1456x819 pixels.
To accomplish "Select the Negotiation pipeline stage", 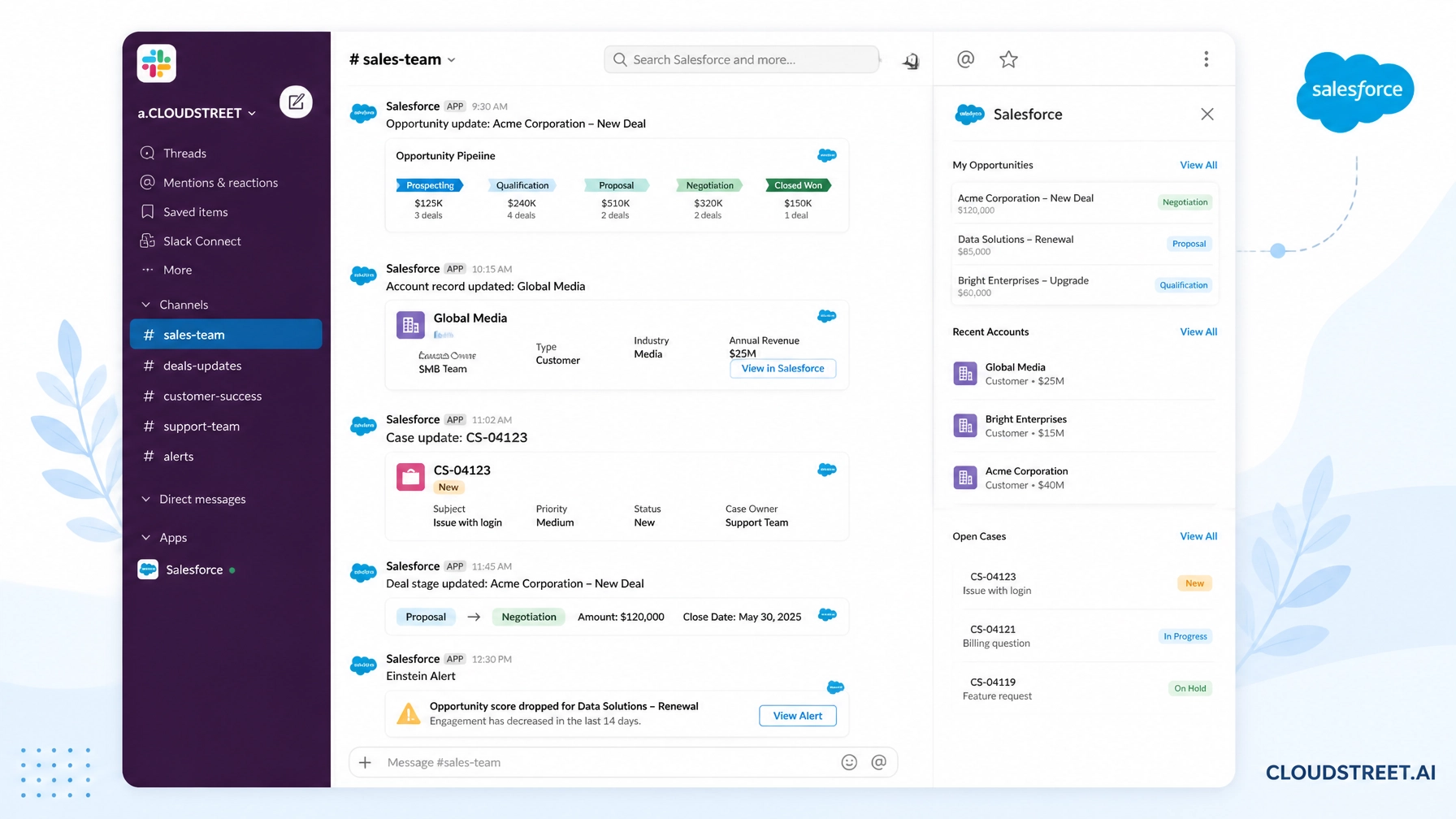I will click(x=709, y=185).
